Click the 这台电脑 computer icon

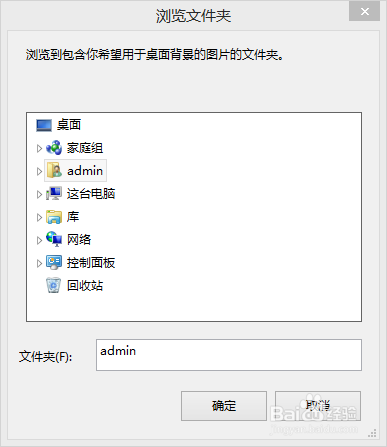point(54,193)
